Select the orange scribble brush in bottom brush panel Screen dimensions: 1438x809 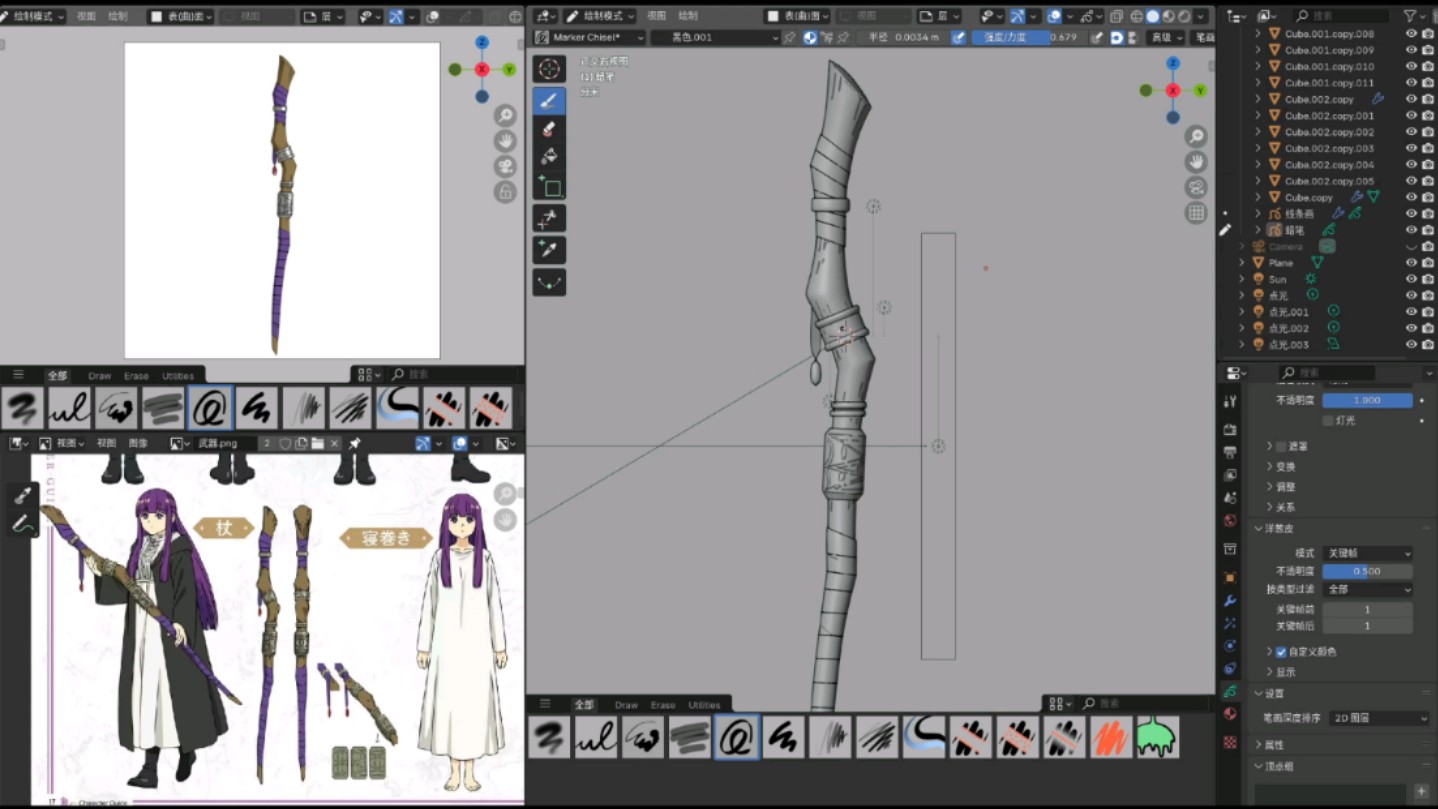click(1110, 737)
